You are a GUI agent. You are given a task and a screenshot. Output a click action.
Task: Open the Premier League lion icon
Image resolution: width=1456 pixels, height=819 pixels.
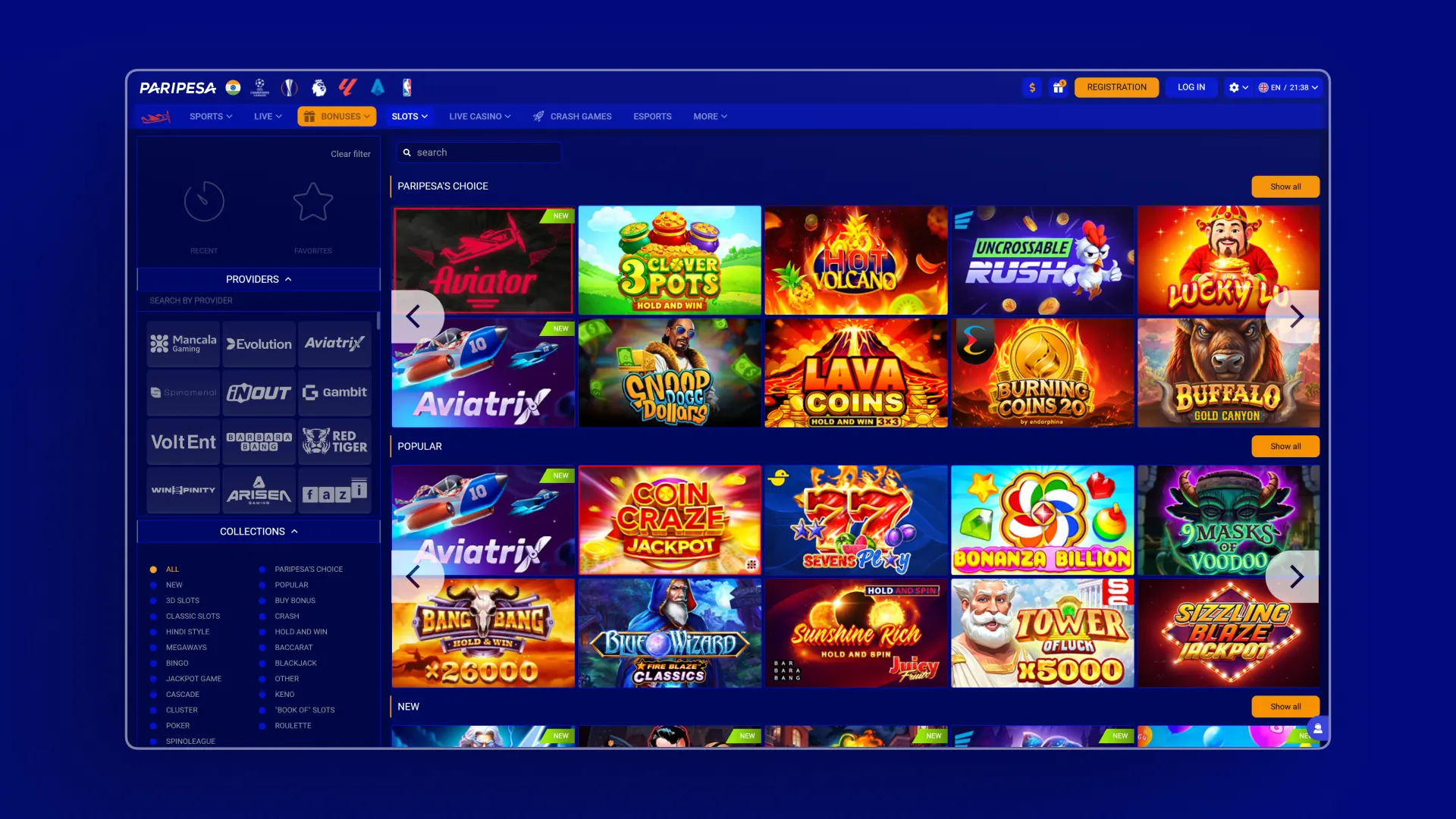click(x=319, y=87)
